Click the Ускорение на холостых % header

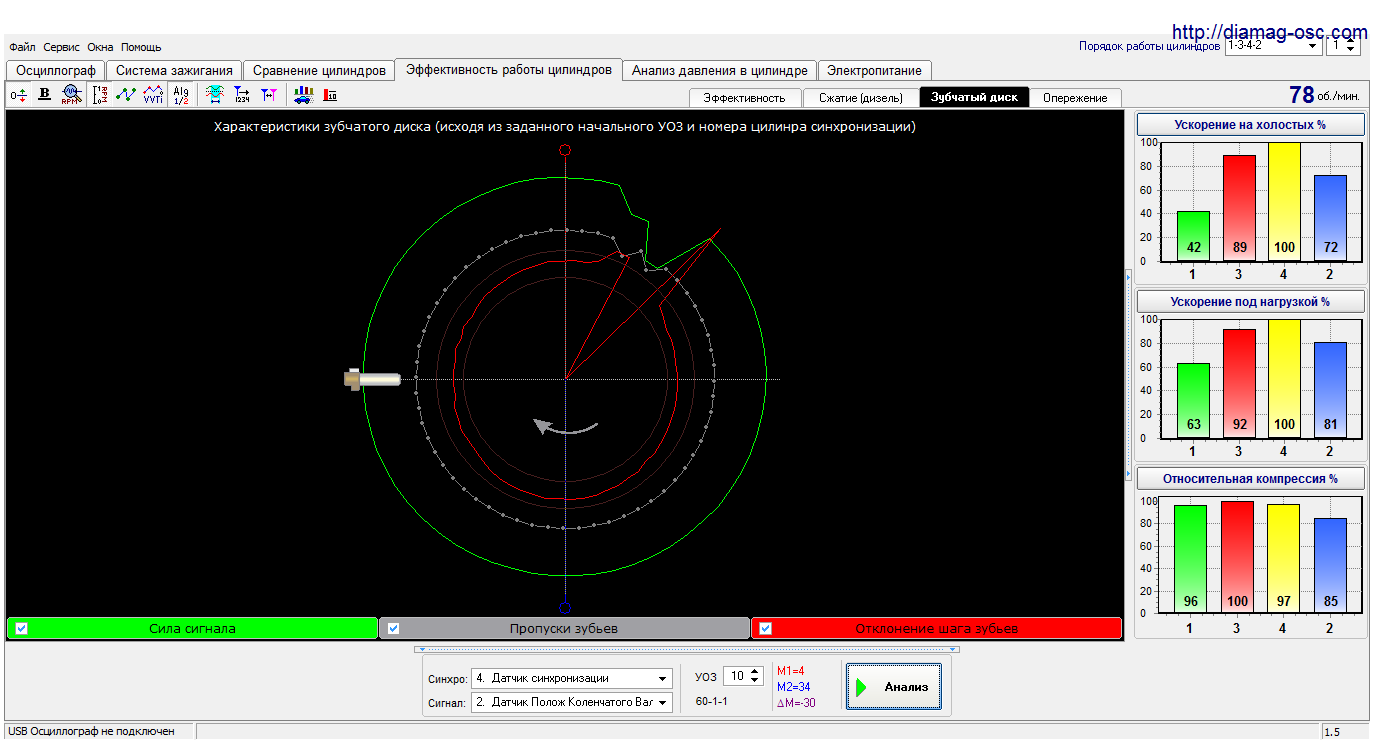(1250, 124)
